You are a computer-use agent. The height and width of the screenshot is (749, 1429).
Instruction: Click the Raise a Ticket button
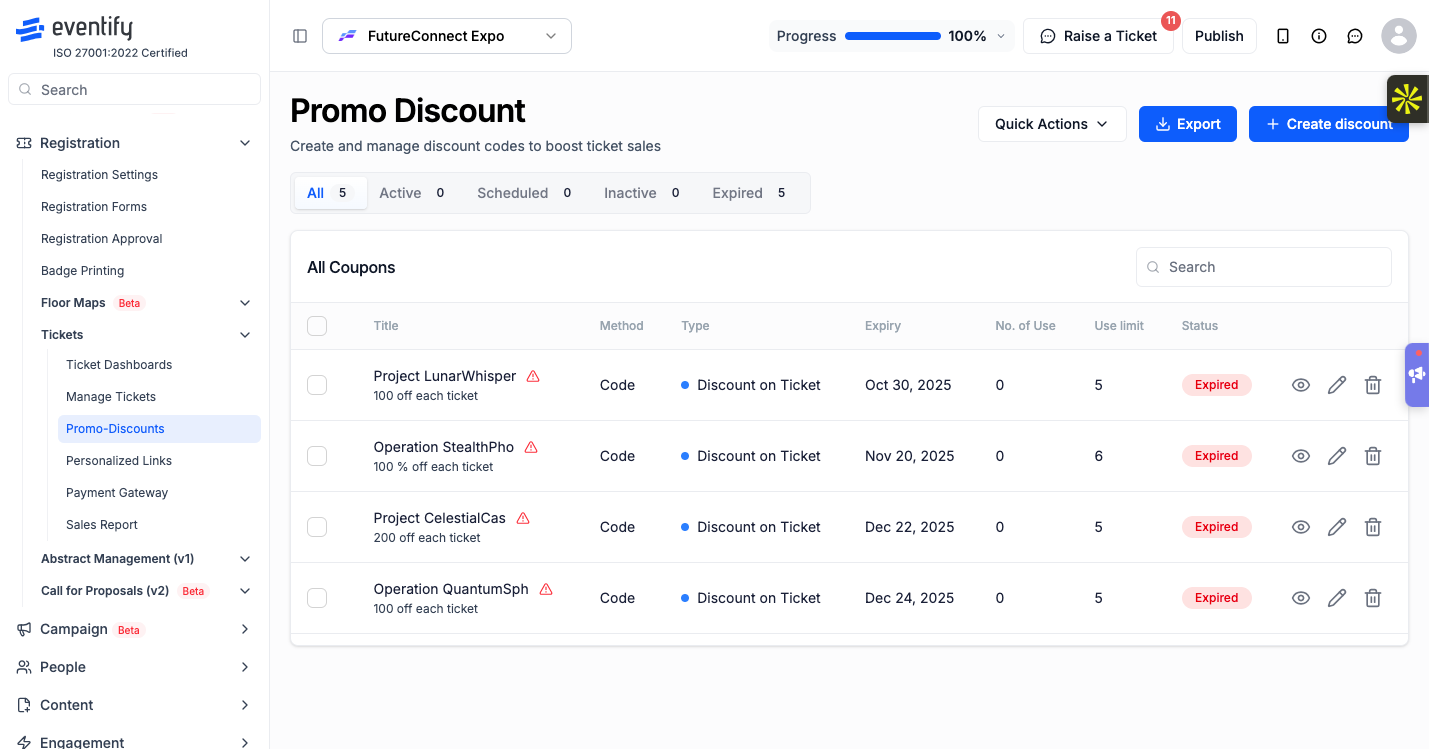pos(1098,36)
